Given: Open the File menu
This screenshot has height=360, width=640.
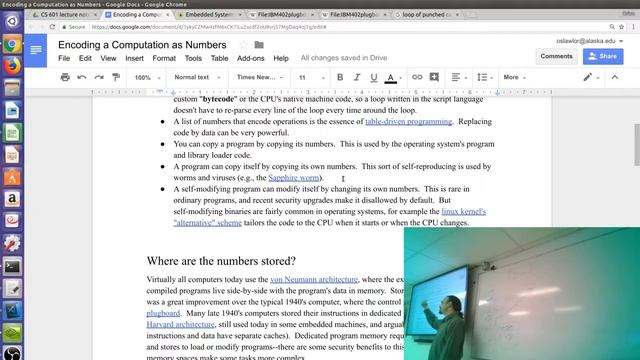Looking at the screenshot, I should coord(64,58).
